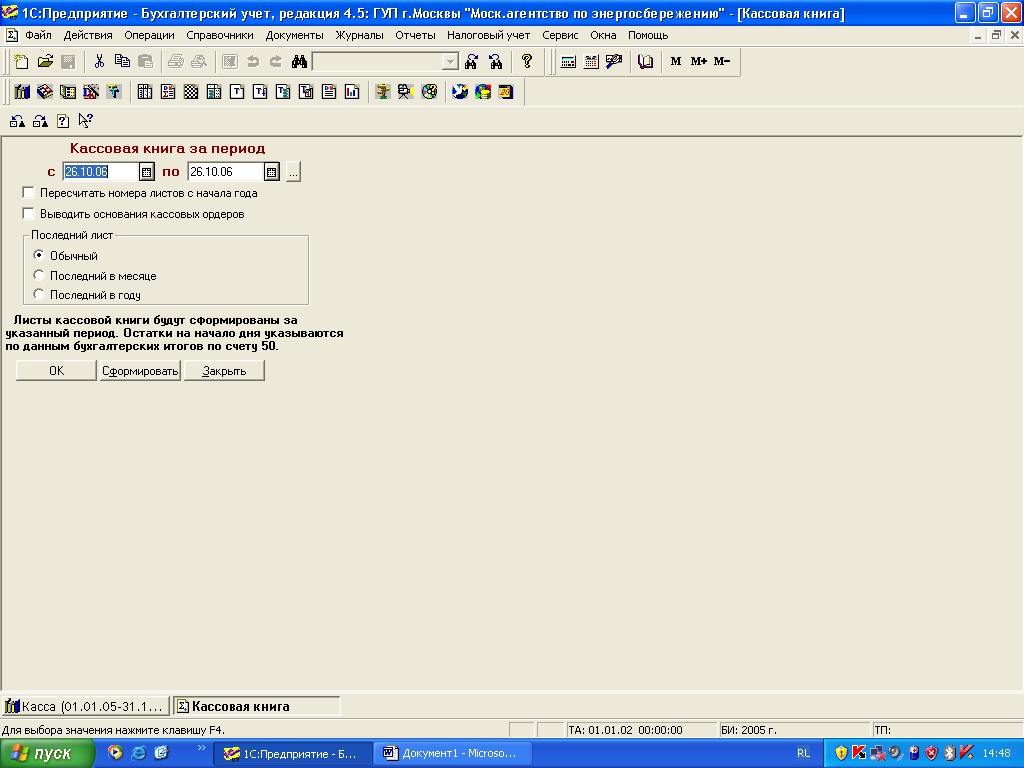Open calendar picker for the start date
The height and width of the screenshot is (768, 1024).
click(x=146, y=172)
